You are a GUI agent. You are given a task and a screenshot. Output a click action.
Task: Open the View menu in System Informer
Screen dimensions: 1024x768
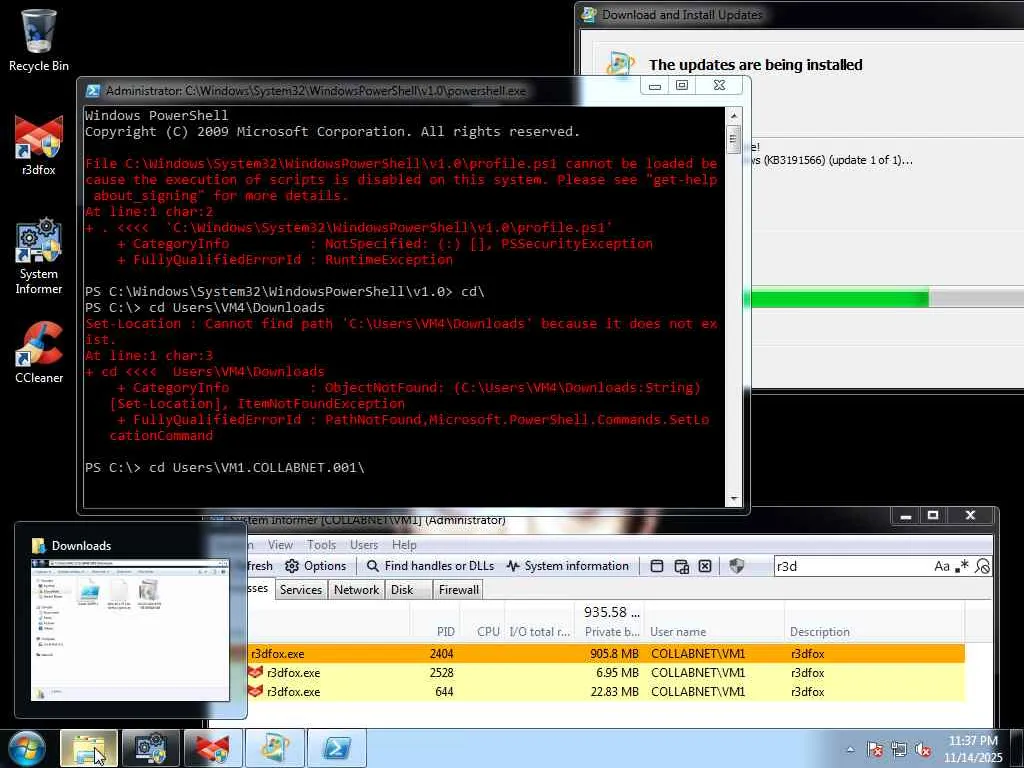pos(280,545)
